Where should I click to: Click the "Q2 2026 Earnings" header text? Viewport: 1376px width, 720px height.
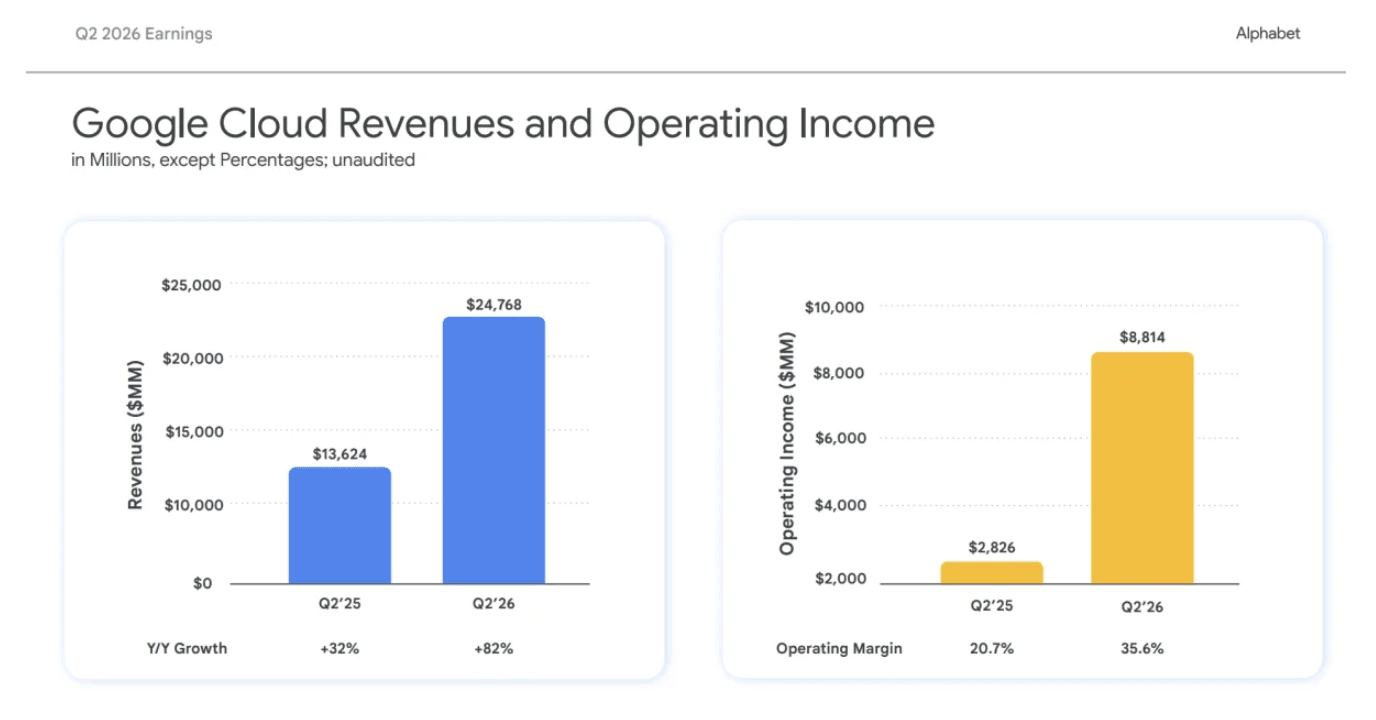[144, 34]
